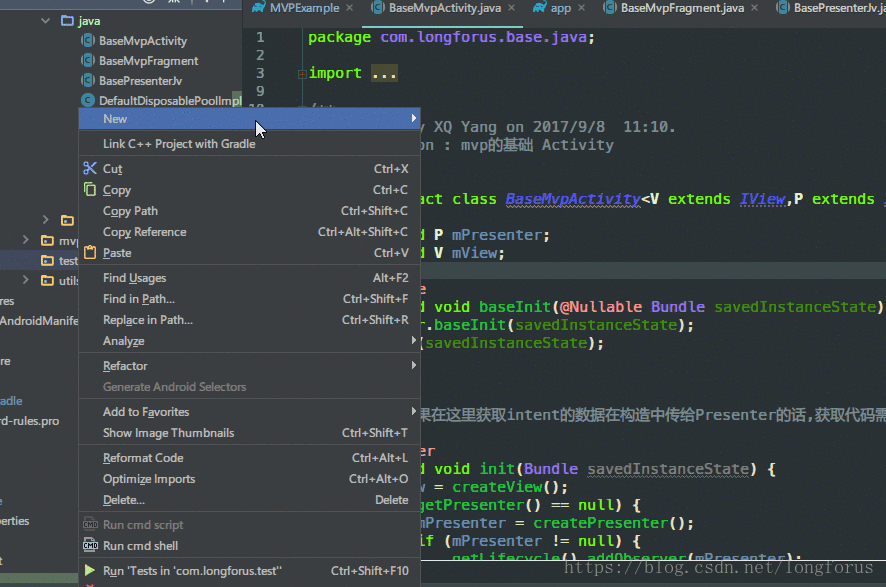Select Find Usages menu entry

pos(249,278)
